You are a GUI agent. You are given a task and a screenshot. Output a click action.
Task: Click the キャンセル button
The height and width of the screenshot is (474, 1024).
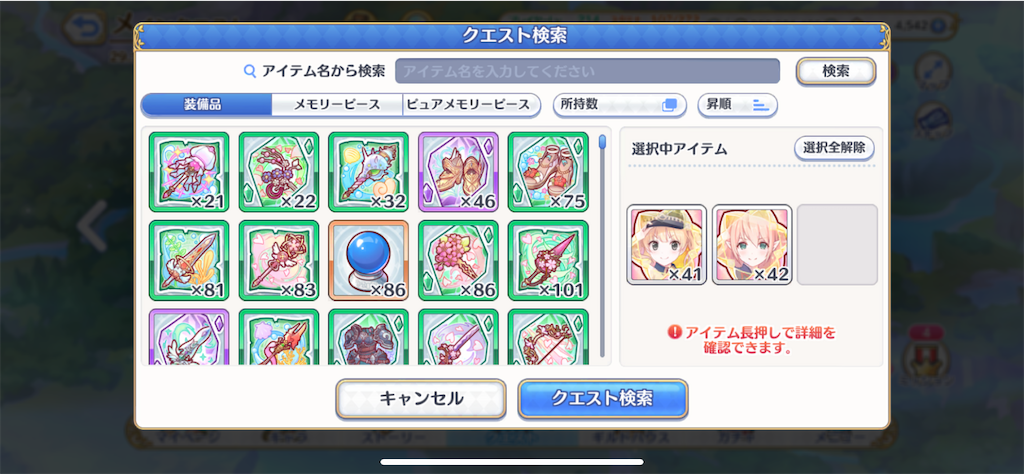[x=421, y=398]
